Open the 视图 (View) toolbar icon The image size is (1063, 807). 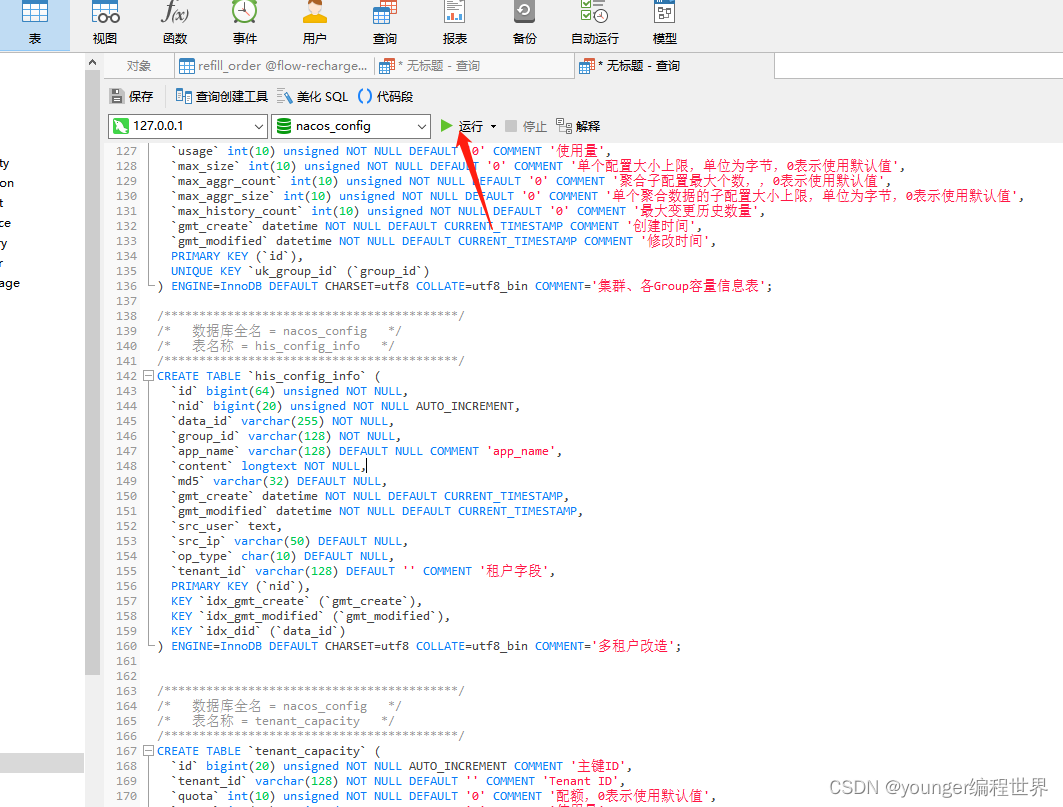point(105,24)
